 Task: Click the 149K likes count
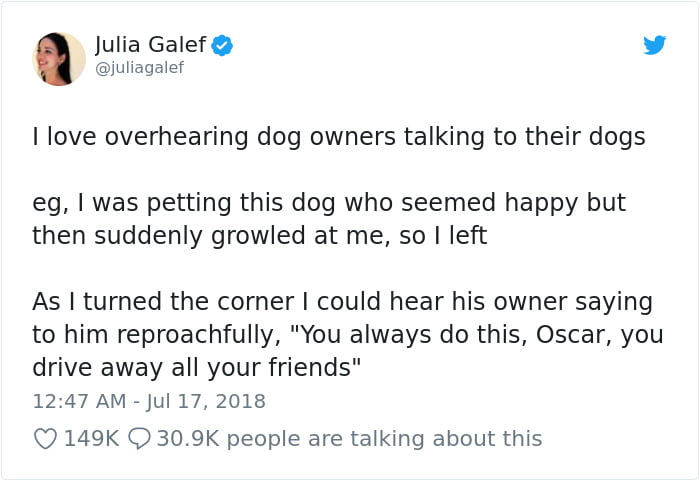point(92,439)
